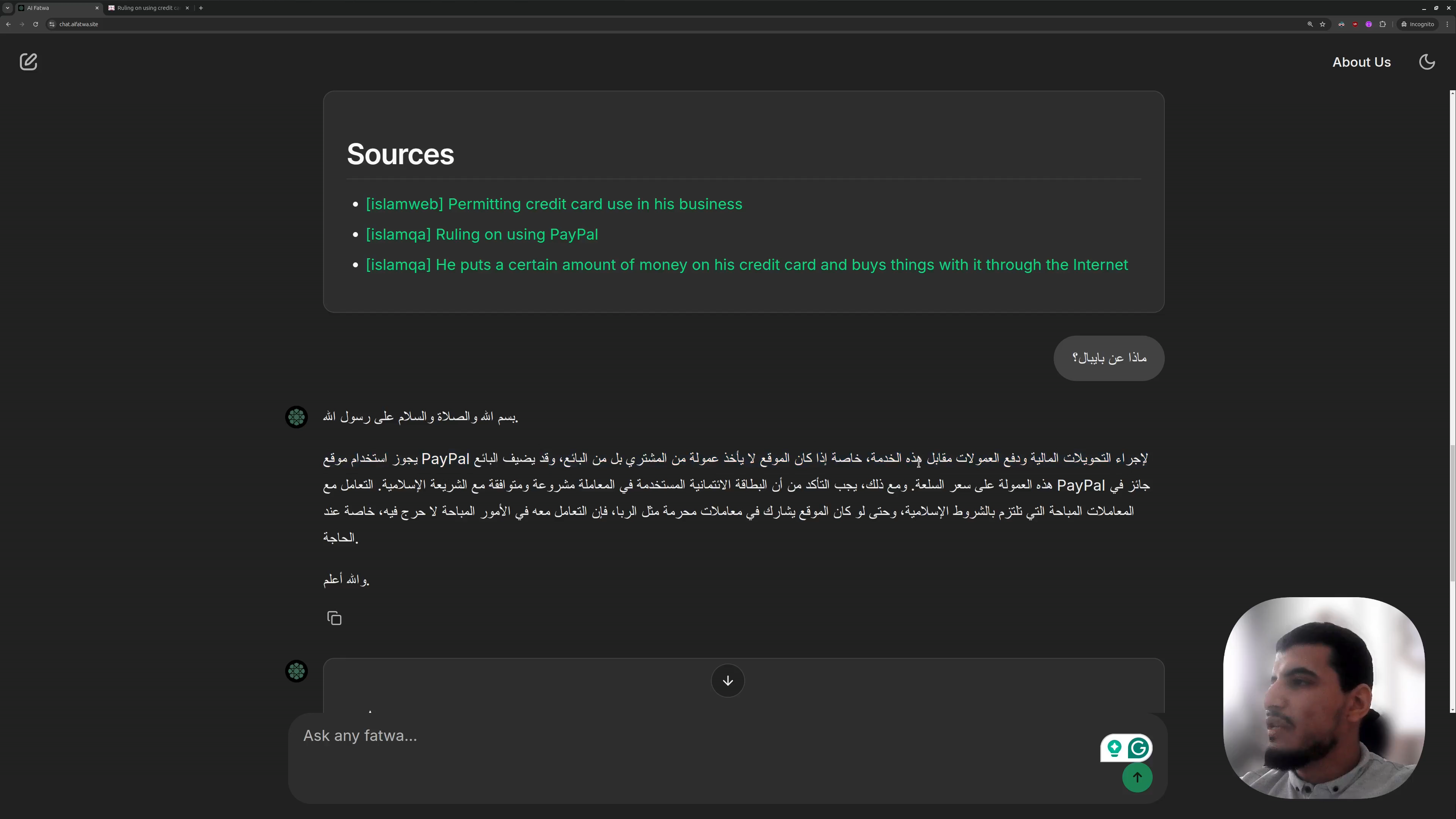Open the About Us page

[1361, 62]
